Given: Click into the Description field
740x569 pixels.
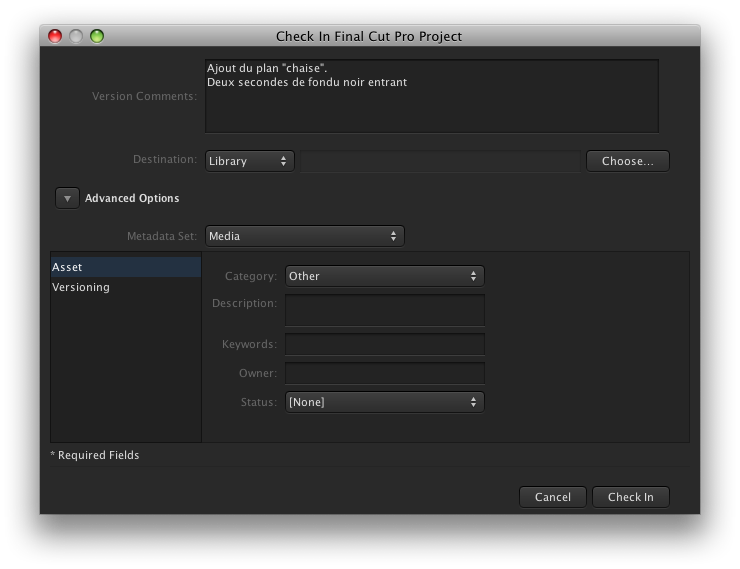Looking at the screenshot, I should pos(385,310).
